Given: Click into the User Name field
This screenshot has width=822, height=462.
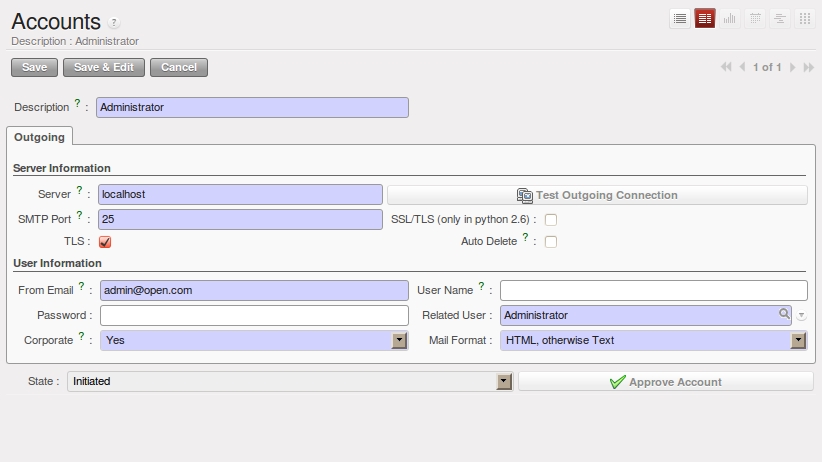Looking at the screenshot, I should (654, 291).
